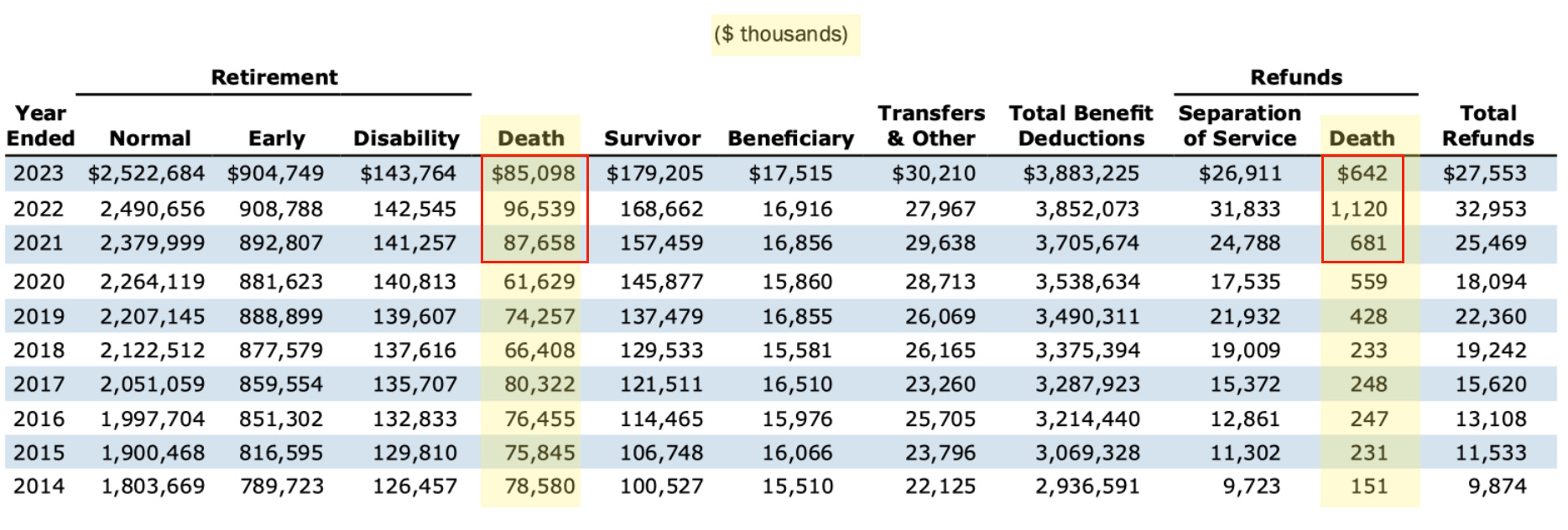Click the 2014 year cell
The image size is (1568, 530).
click(39, 486)
